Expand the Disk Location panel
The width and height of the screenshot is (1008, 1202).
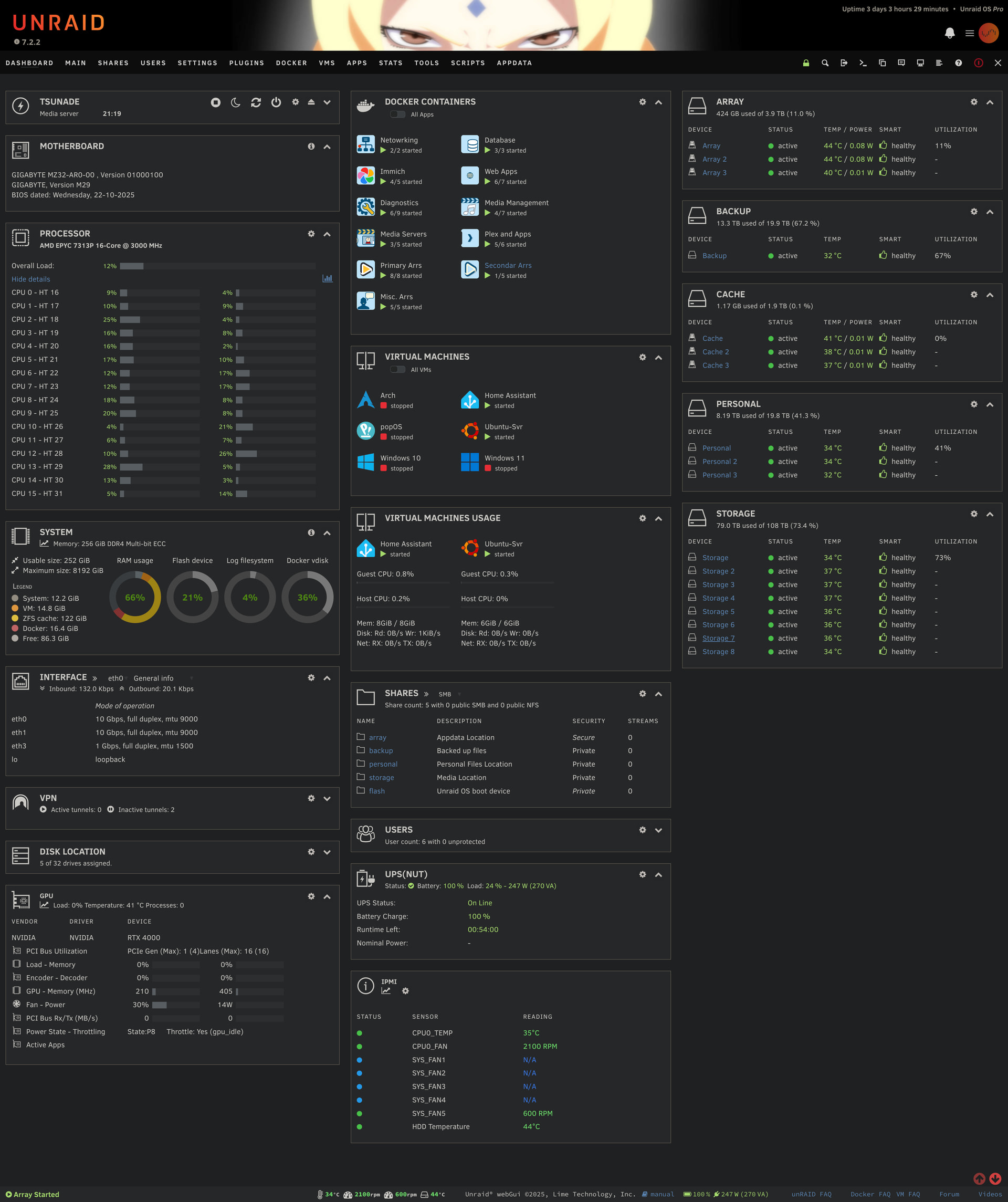(327, 852)
